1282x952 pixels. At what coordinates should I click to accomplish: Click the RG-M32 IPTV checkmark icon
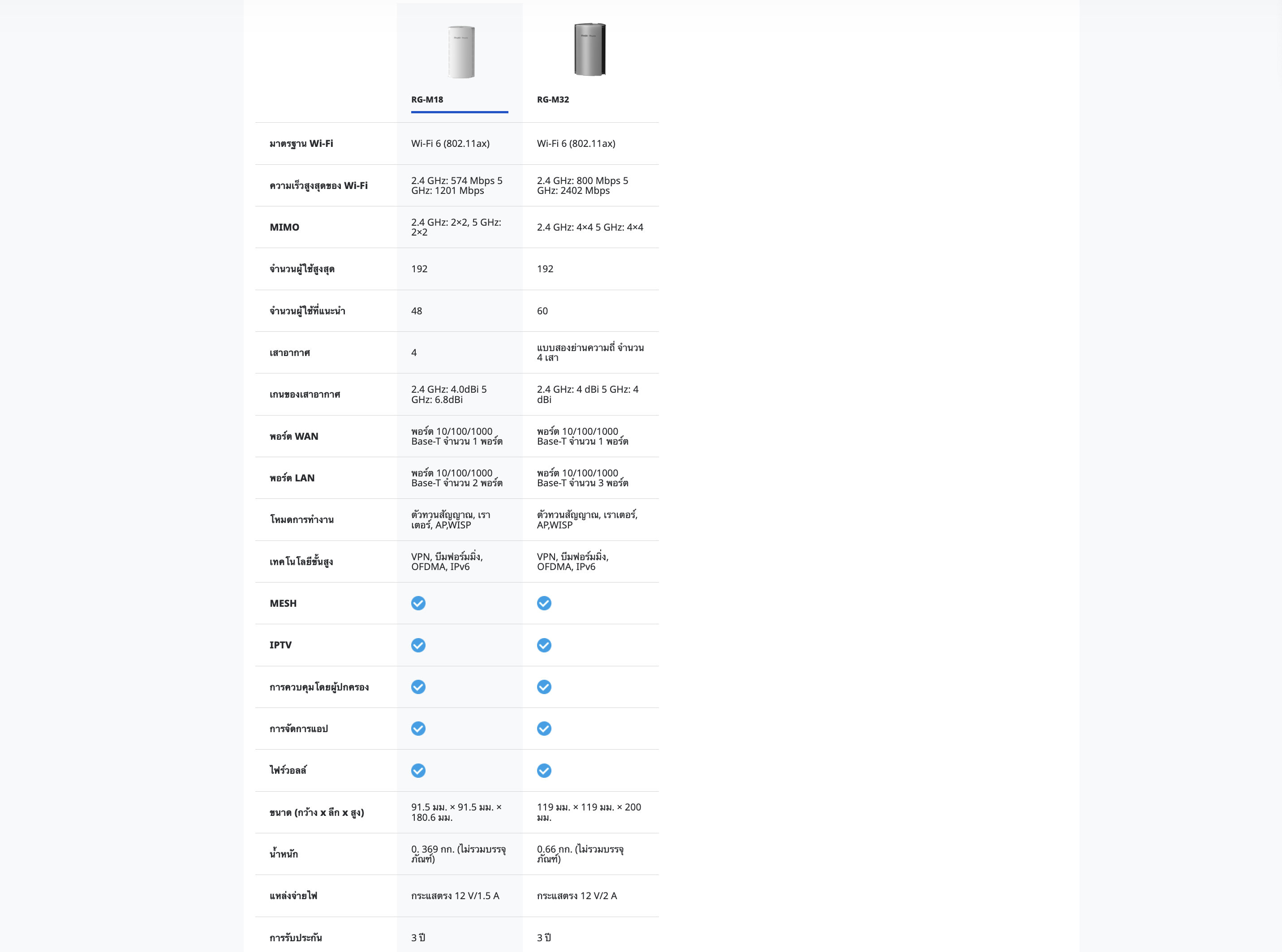pos(544,645)
